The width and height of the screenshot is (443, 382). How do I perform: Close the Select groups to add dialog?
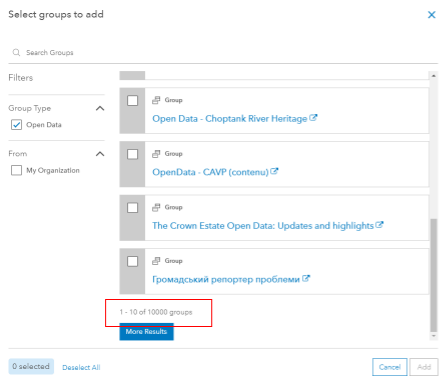coord(431,15)
